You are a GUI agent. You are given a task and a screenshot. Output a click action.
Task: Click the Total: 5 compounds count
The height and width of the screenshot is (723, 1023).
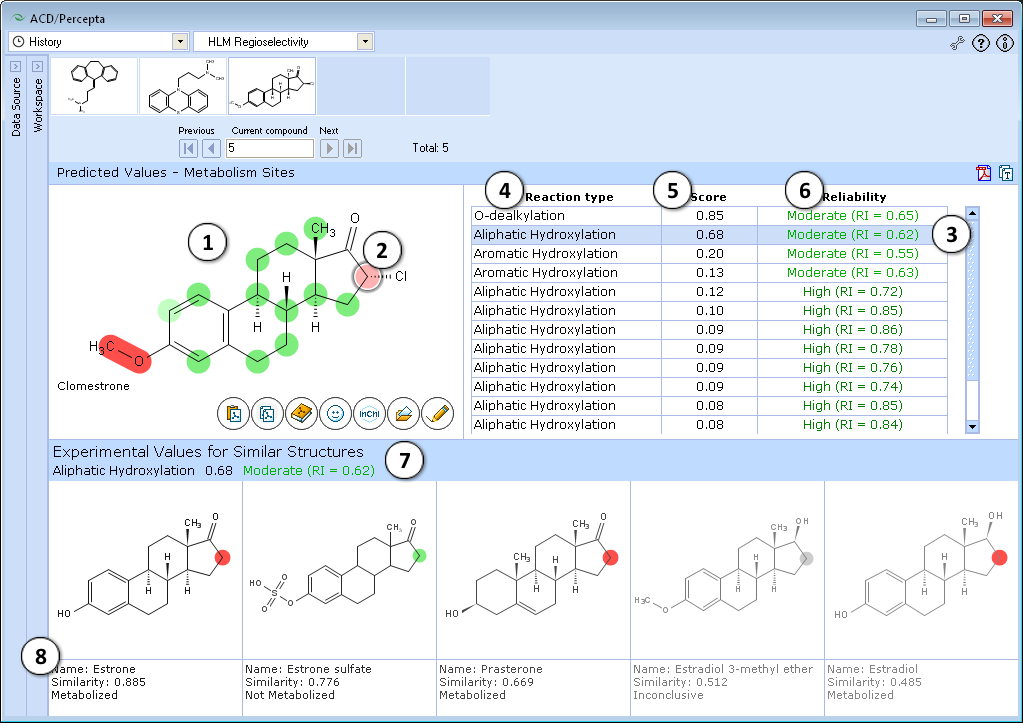click(431, 148)
